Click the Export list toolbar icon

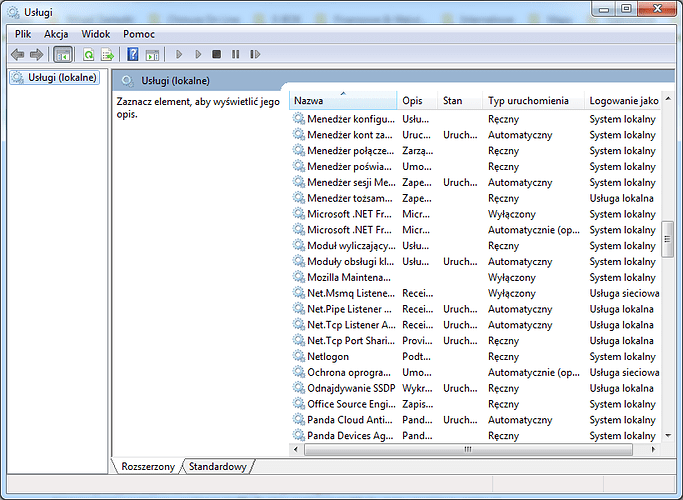(108, 54)
